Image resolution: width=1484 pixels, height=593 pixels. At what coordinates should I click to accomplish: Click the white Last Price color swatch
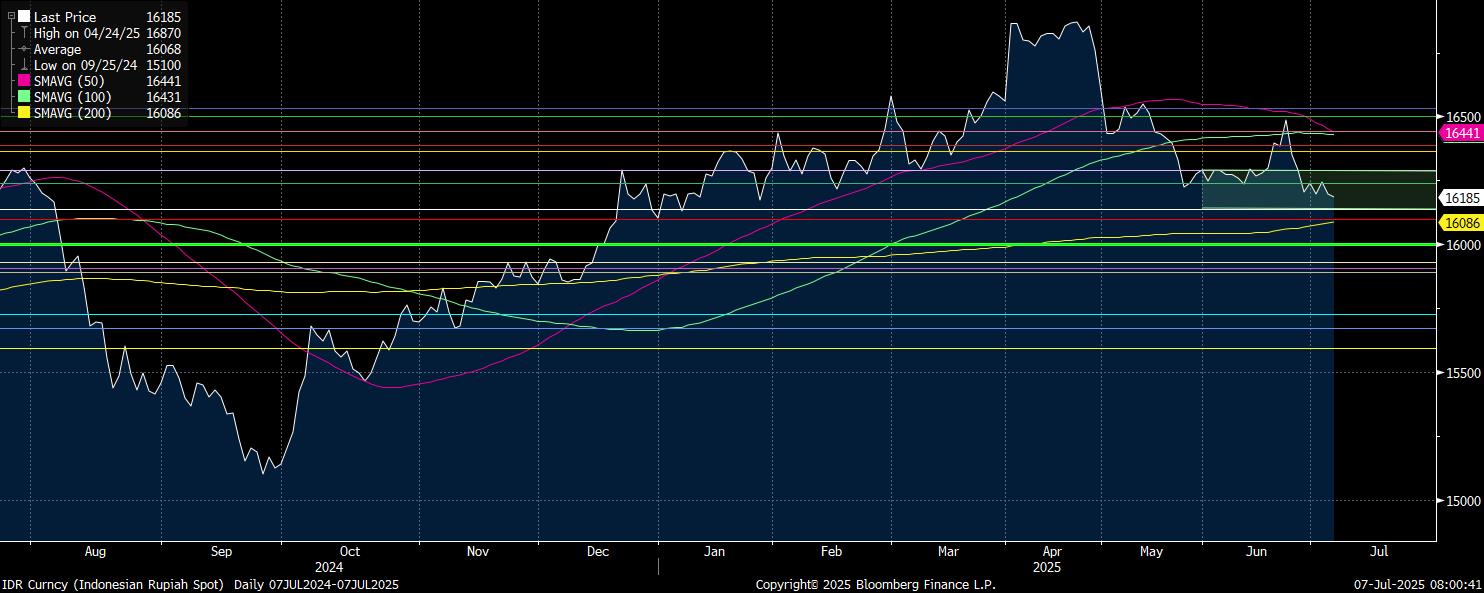24,17
